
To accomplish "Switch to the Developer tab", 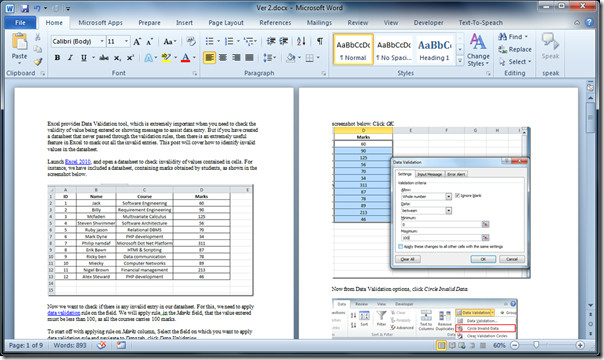I will tap(428, 23).
